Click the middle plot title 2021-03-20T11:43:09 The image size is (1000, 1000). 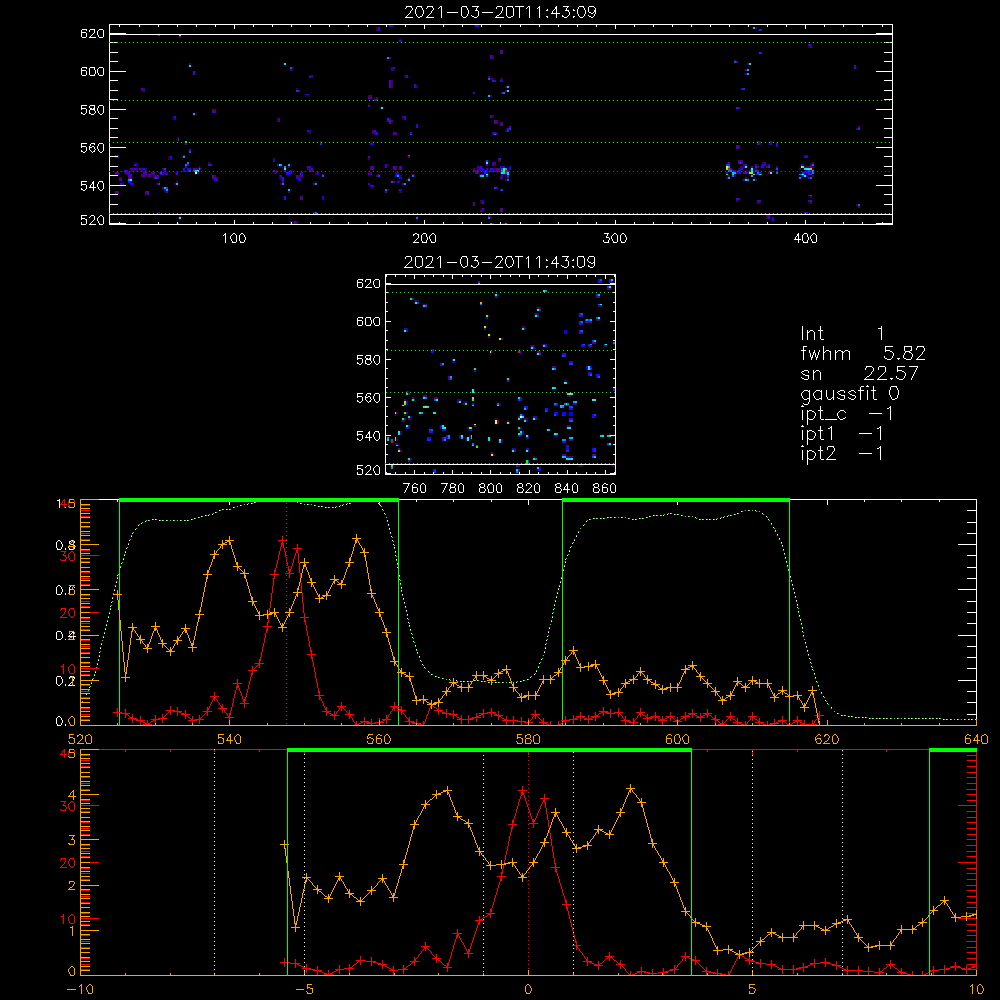pyautogui.click(x=500, y=262)
